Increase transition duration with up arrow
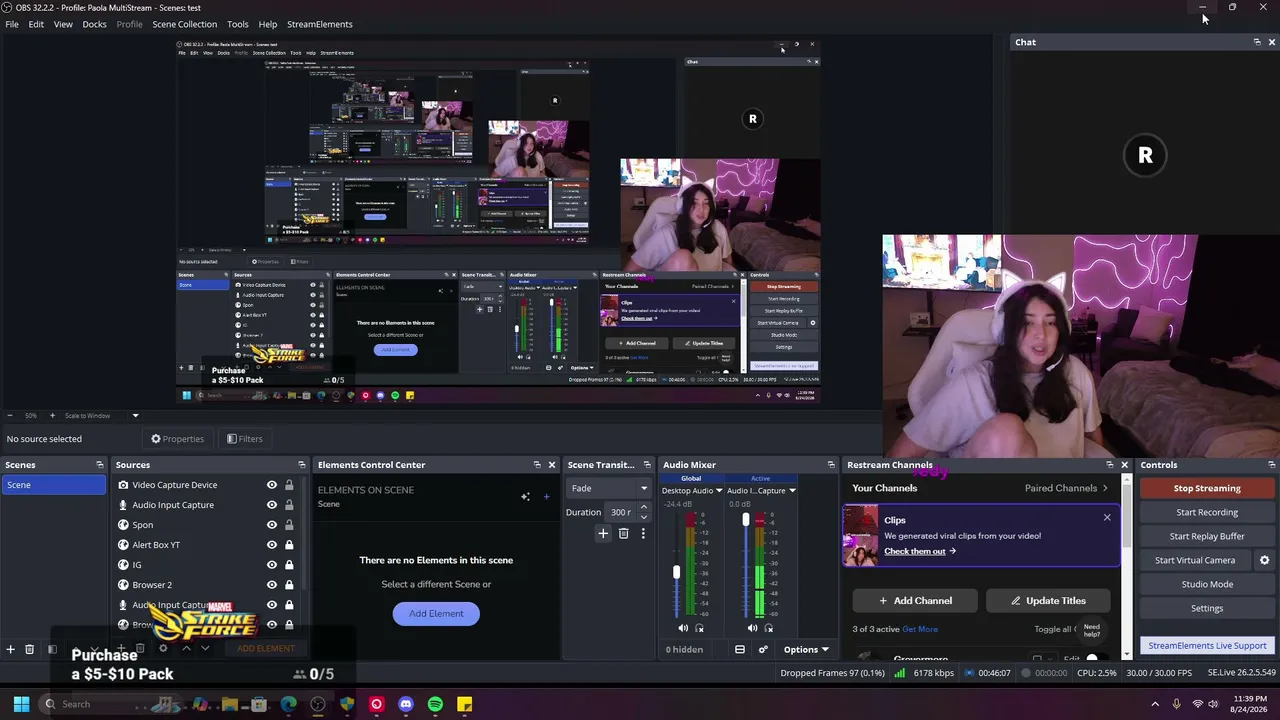 tap(643, 508)
